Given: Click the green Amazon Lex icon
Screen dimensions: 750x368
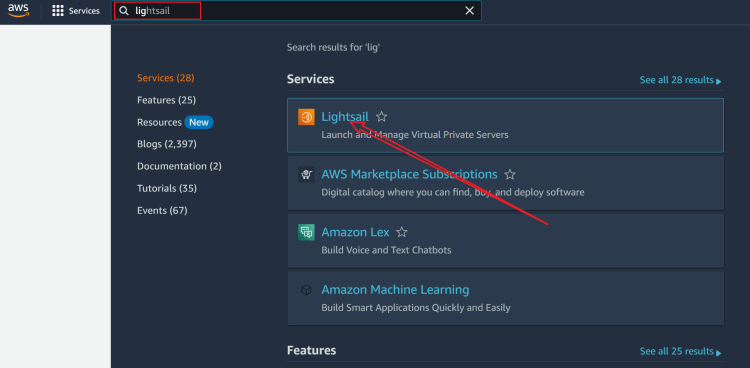Looking at the screenshot, I should click(x=306, y=232).
